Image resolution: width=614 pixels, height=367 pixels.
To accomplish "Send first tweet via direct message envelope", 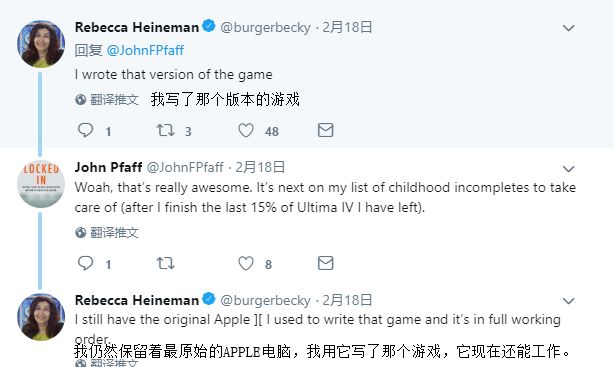I will (x=325, y=130).
